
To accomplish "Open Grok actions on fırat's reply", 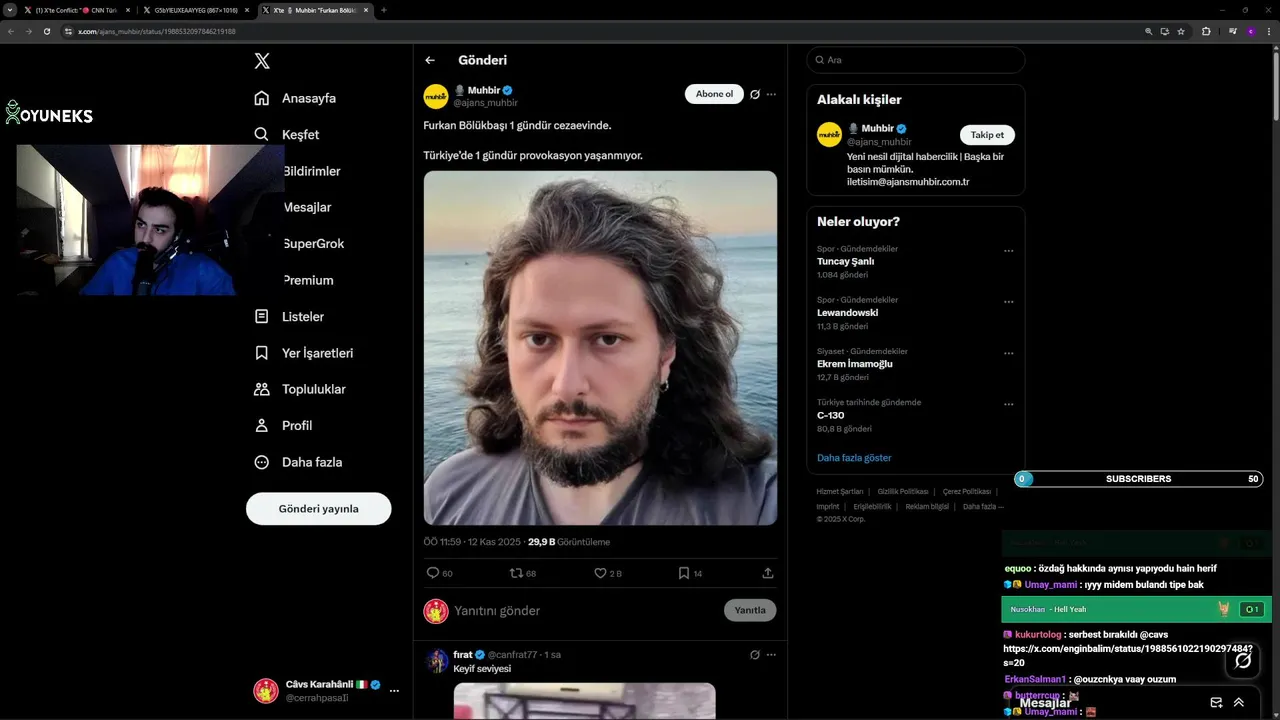I will click(755, 655).
